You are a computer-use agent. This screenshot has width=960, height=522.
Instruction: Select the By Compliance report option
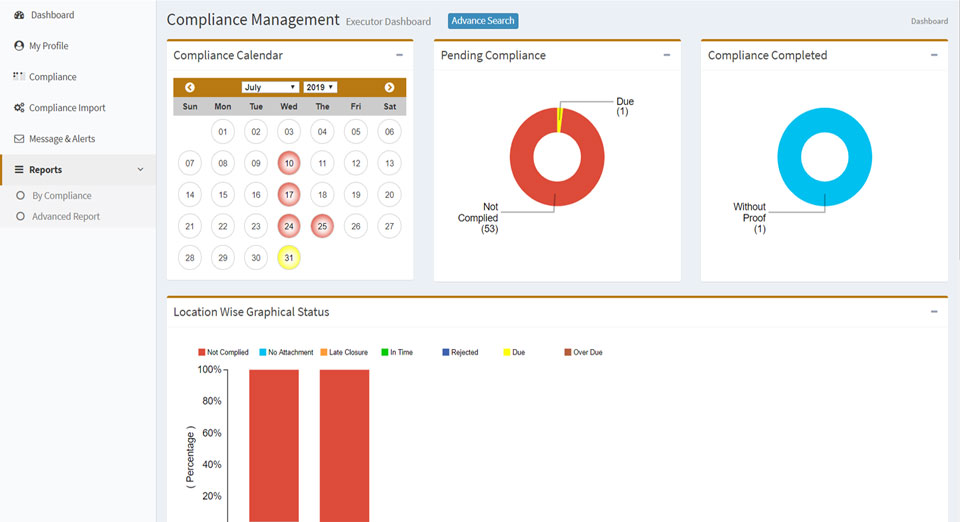[x=61, y=196]
